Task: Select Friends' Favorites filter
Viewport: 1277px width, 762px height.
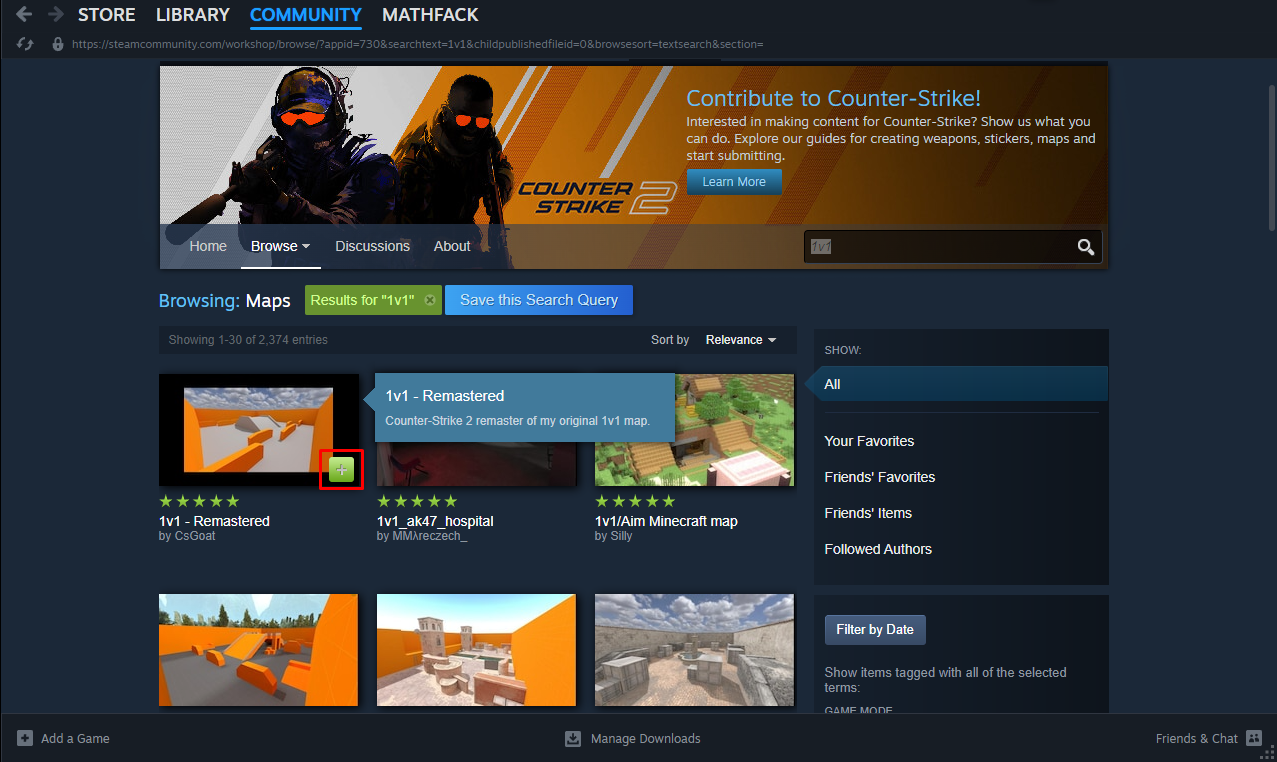Action: (x=879, y=477)
